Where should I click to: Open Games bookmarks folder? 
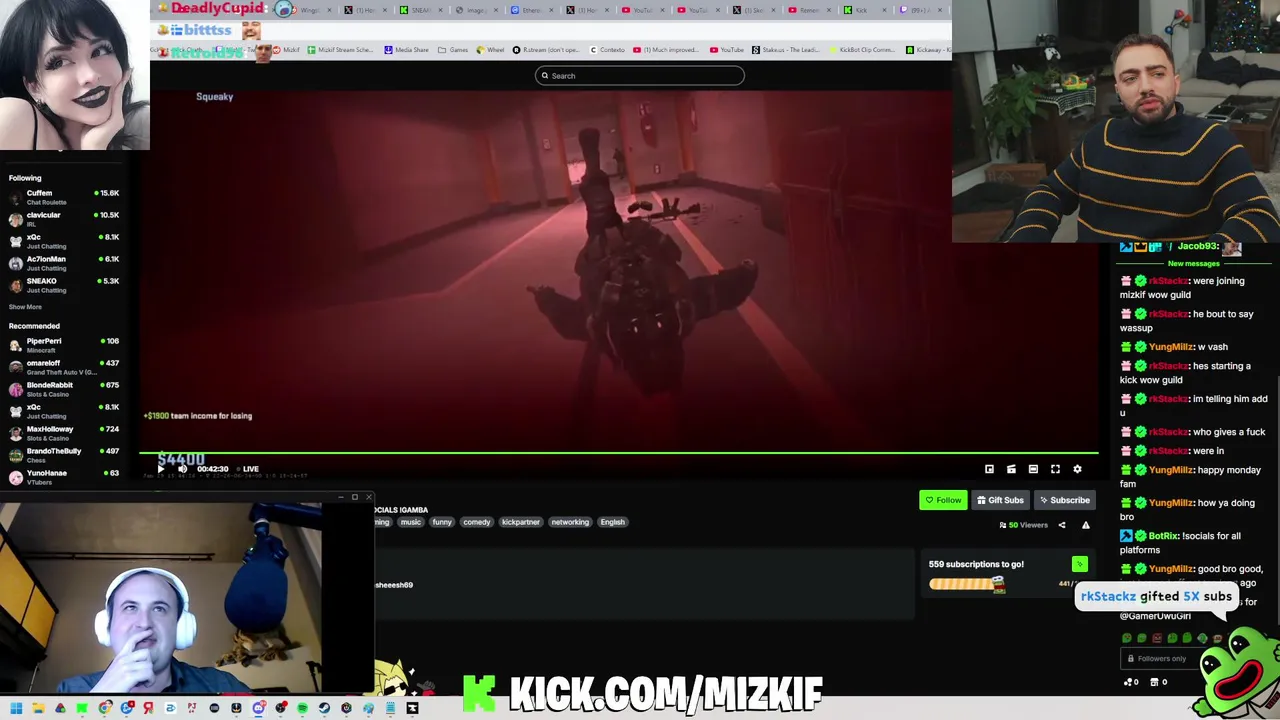tap(453, 50)
